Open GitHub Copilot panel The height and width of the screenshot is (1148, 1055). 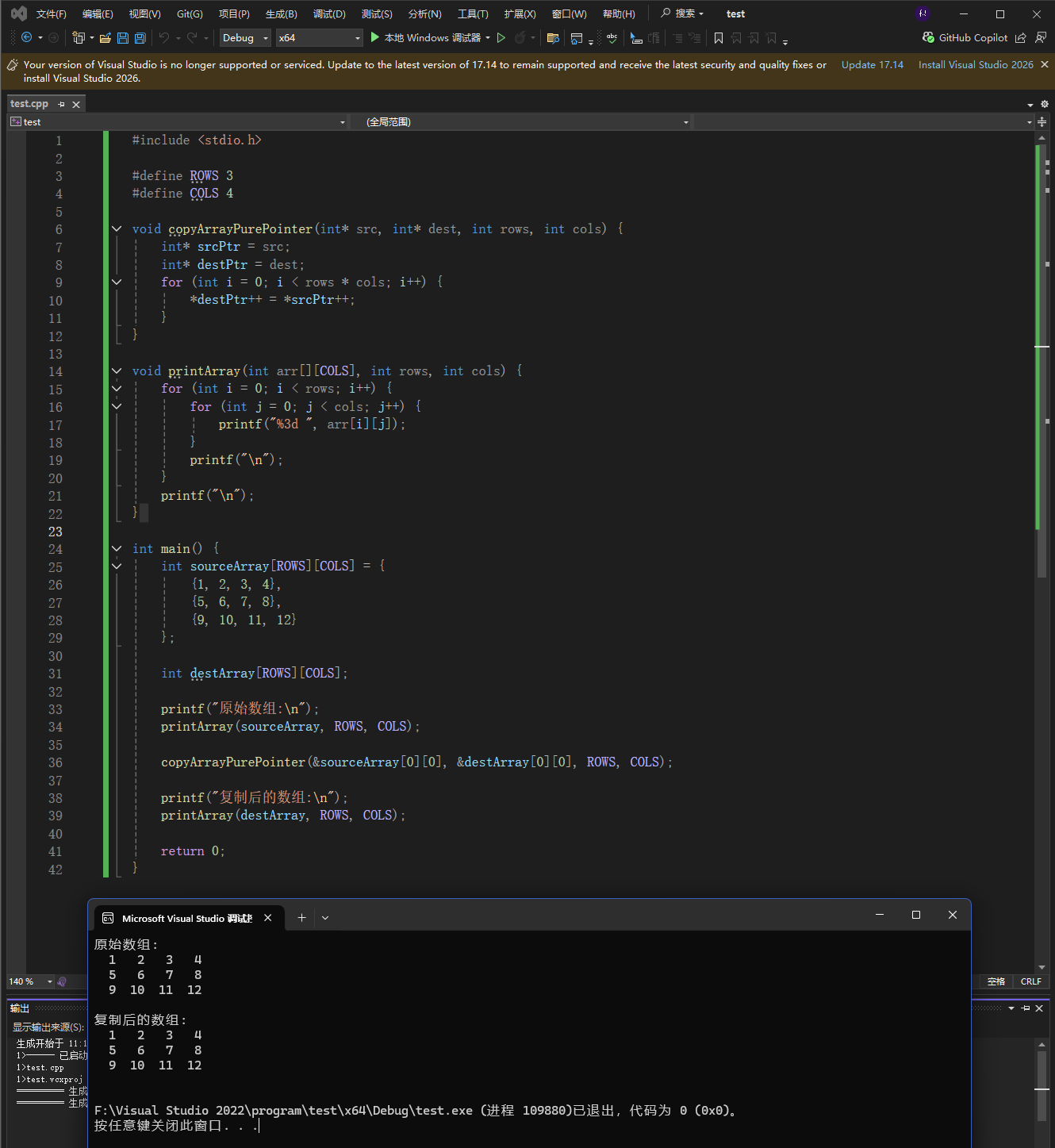point(965,38)
